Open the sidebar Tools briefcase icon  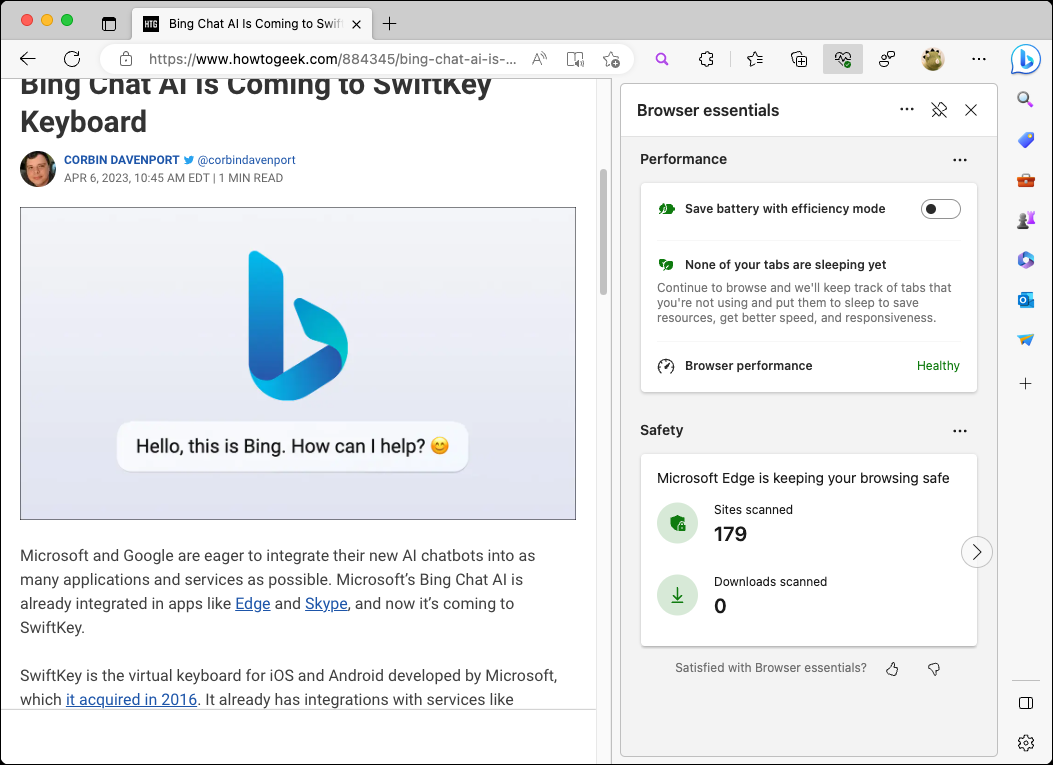(x=1025, y=180)
